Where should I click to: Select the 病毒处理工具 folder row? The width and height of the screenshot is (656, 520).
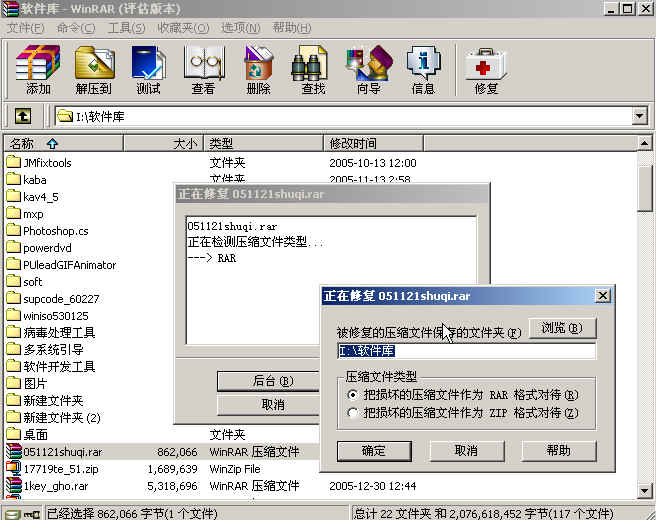tap(59, 333)
